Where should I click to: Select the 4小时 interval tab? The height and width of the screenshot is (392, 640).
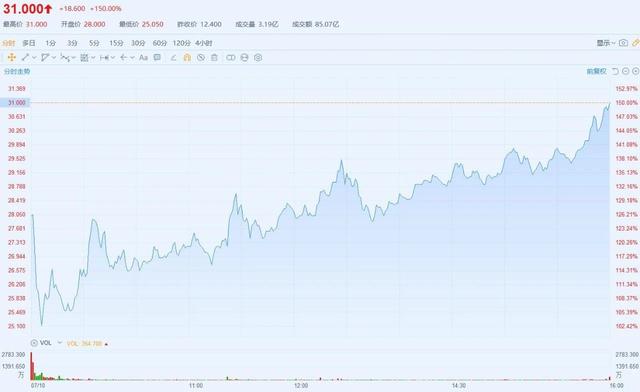pos(204,43)
